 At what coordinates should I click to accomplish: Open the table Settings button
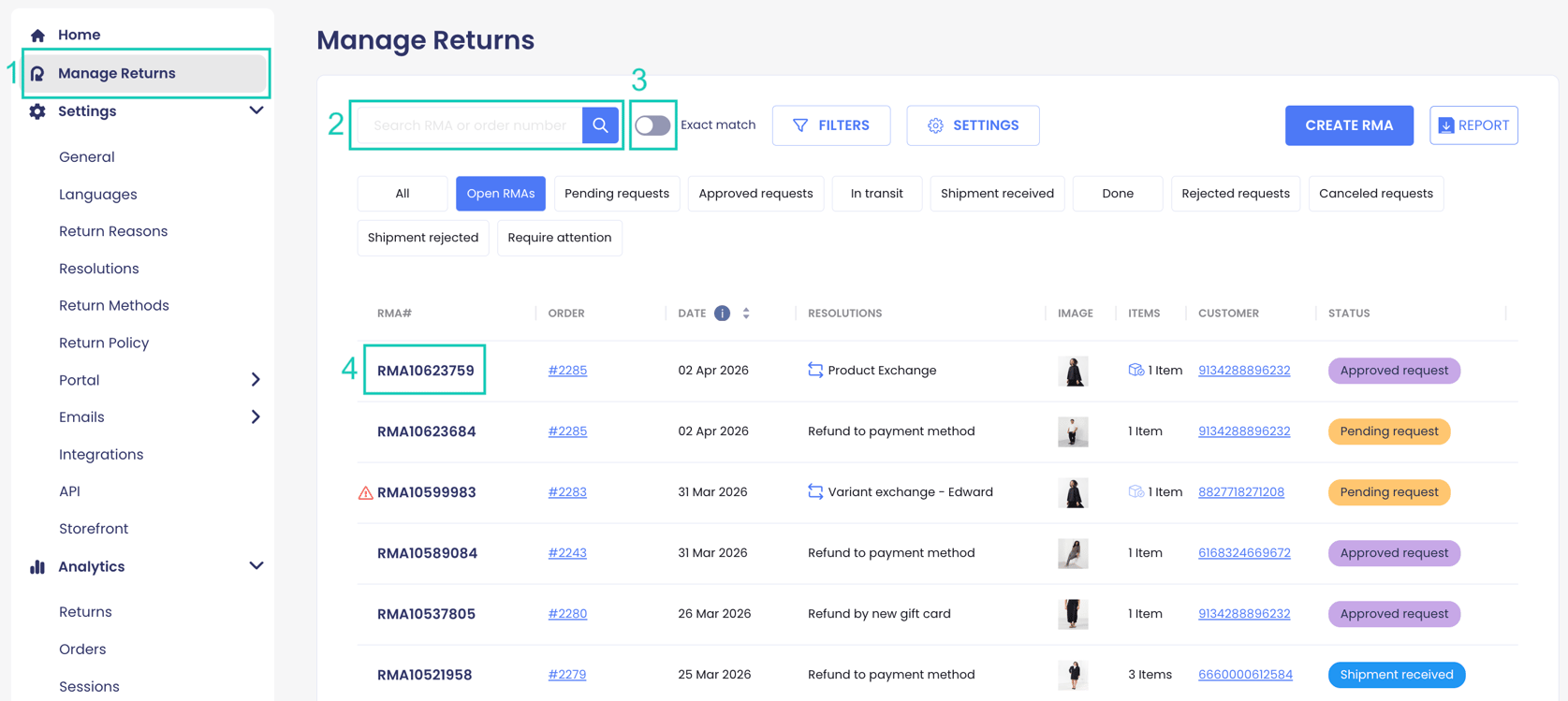(973, 125)
